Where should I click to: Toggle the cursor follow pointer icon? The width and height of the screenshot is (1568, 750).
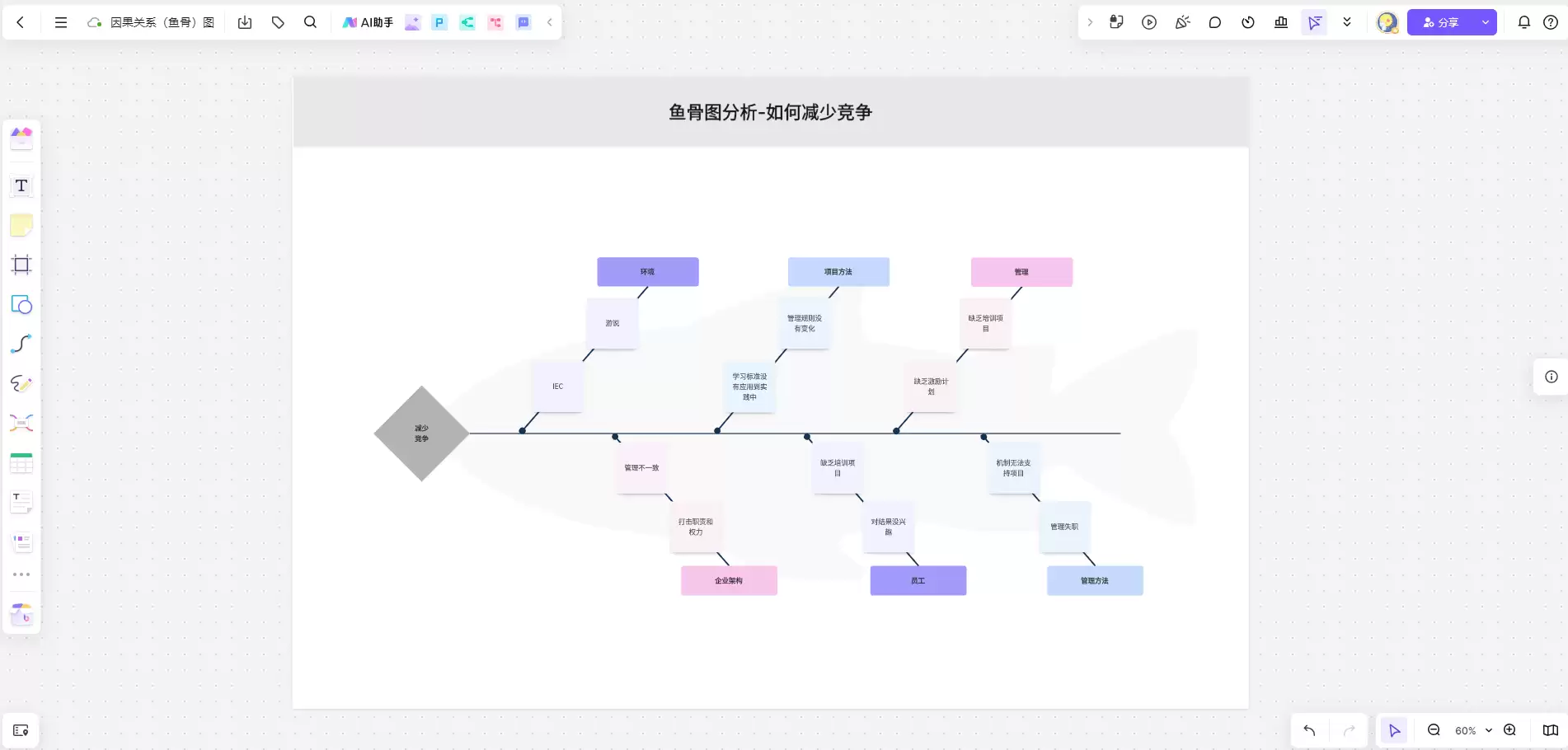[x=1314, y=22]
